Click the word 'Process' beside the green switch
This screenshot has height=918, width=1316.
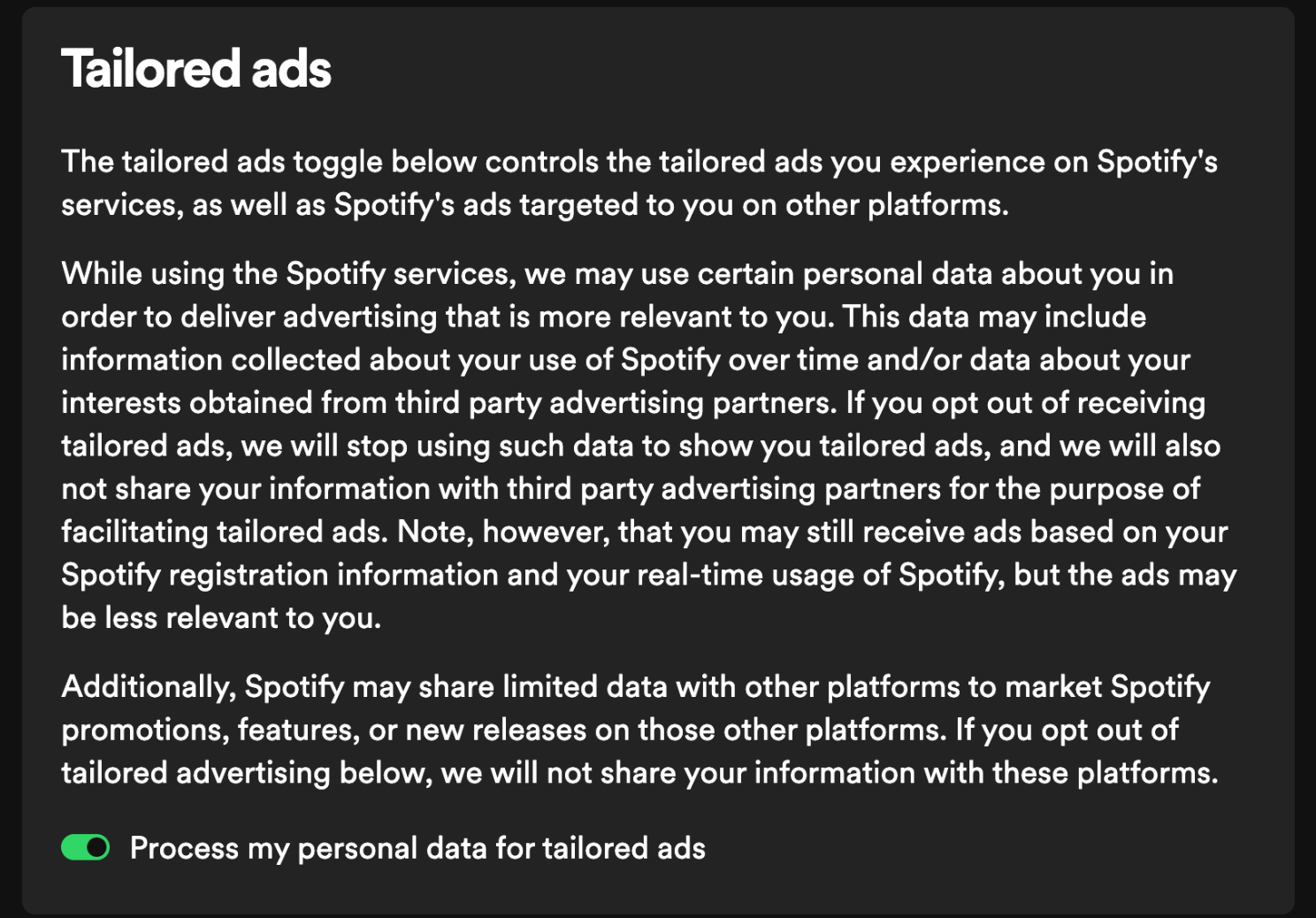(x=184, y=848)
